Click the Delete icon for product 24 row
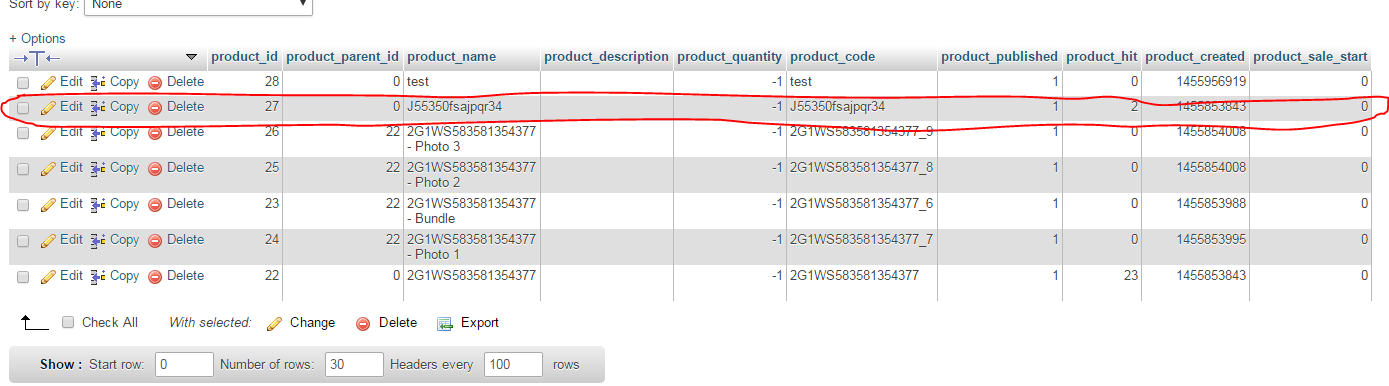 click(x=155, y=240)
